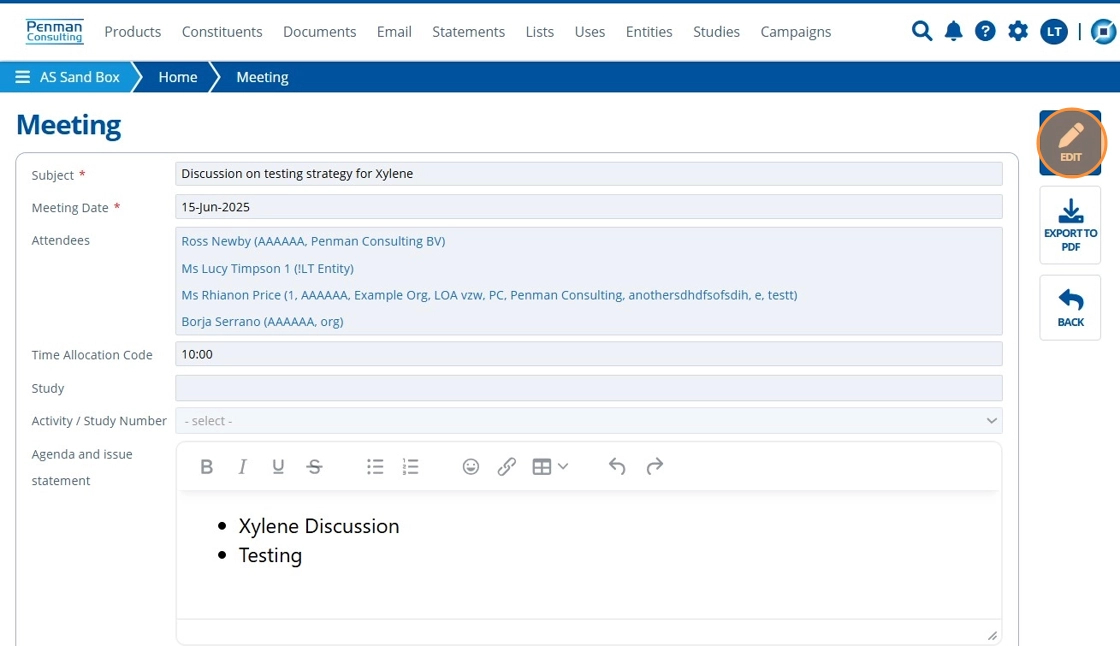Redo the last editor change

(x=654, y=467)
